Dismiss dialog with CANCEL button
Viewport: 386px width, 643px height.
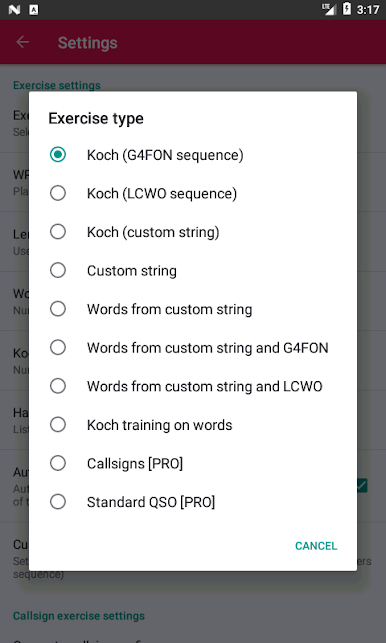coord(316,546)
